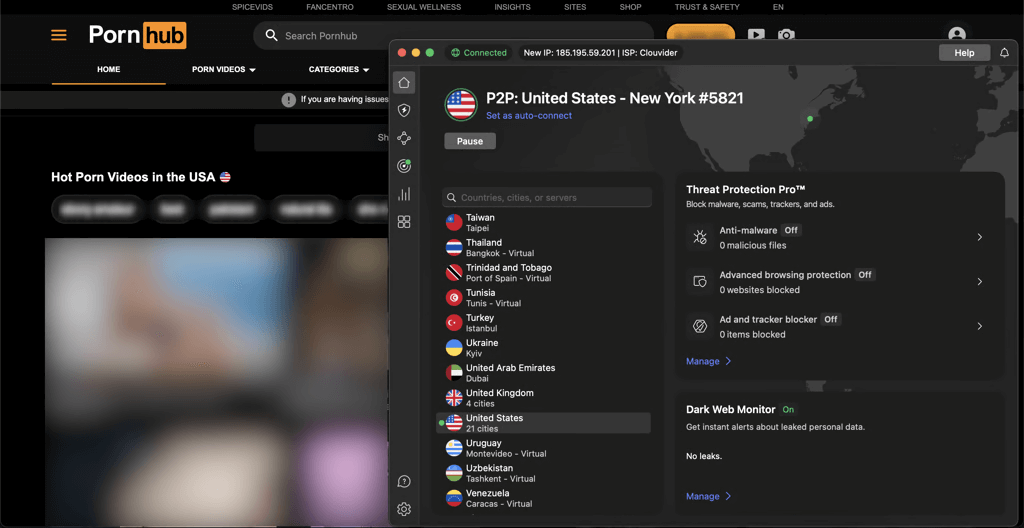Image resolution: width=1024 pixels, height=528 pixels.
Task: Open the account avatar icon in site header
Action: click(957, 35)
